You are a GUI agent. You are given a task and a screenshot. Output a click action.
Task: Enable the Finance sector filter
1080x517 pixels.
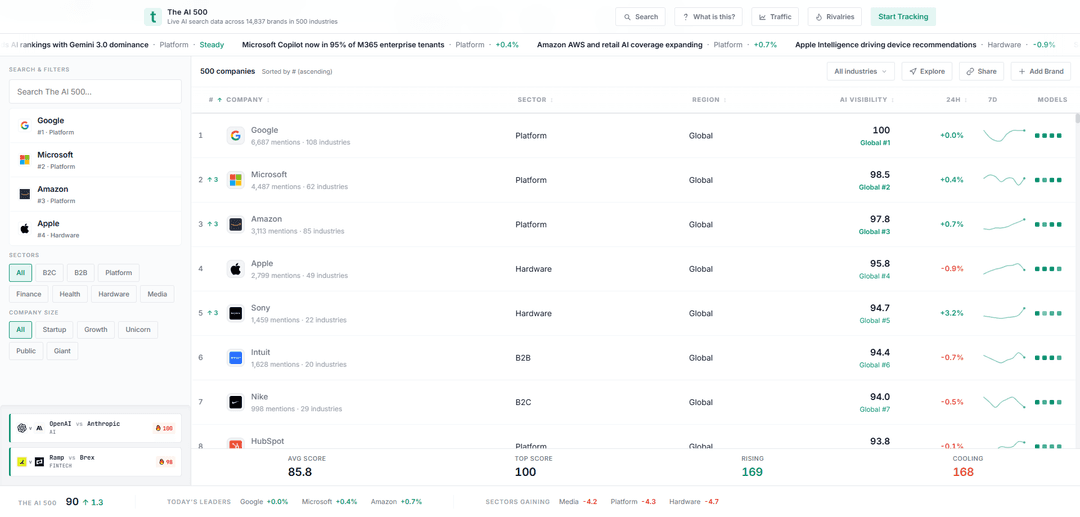[x=29, y=294]
